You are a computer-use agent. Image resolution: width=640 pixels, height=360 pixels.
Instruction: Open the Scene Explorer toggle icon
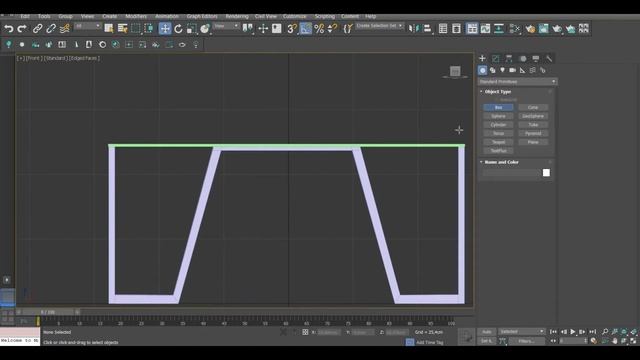click(443, 29)
